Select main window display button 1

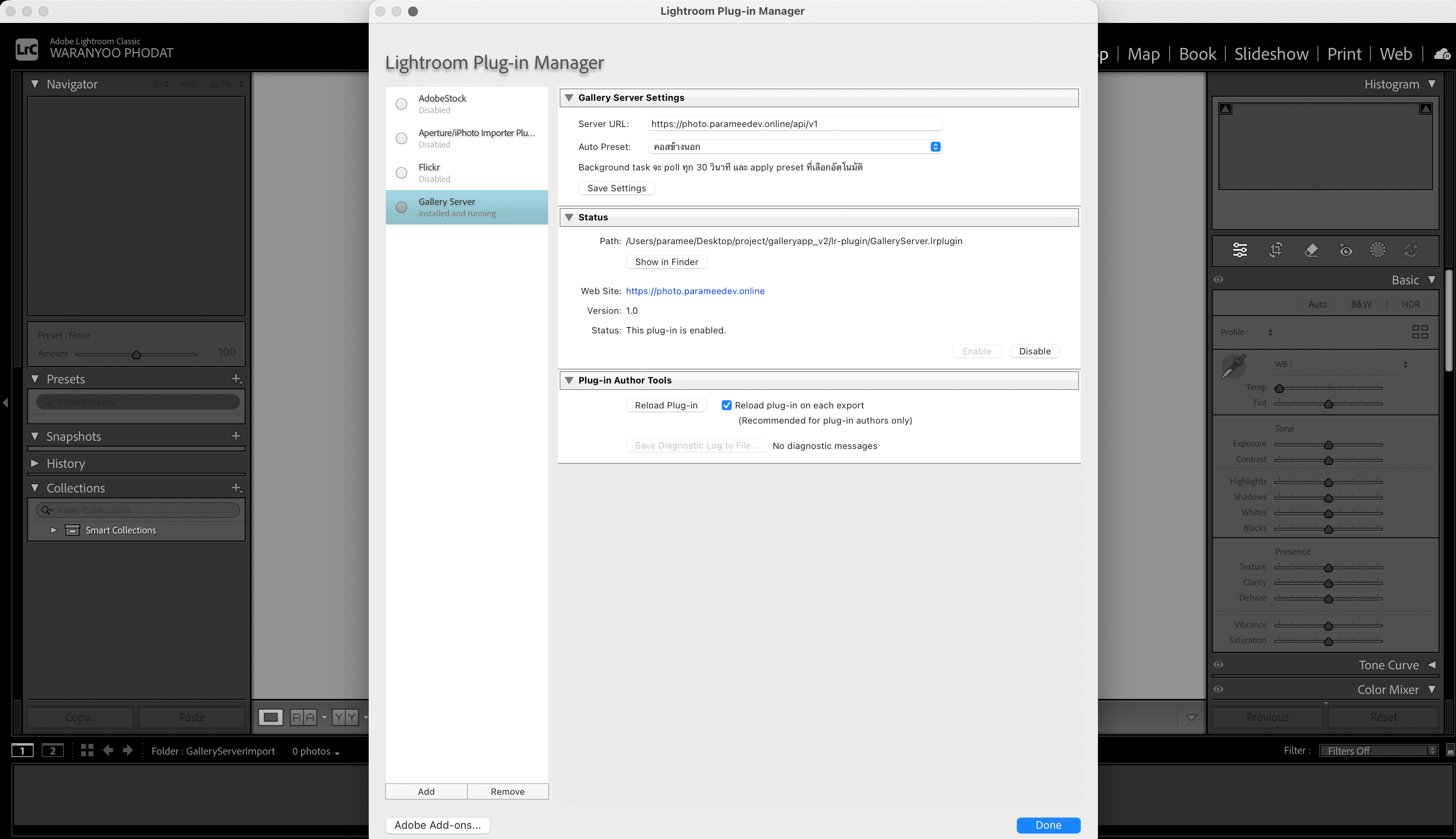pos(23,750)
